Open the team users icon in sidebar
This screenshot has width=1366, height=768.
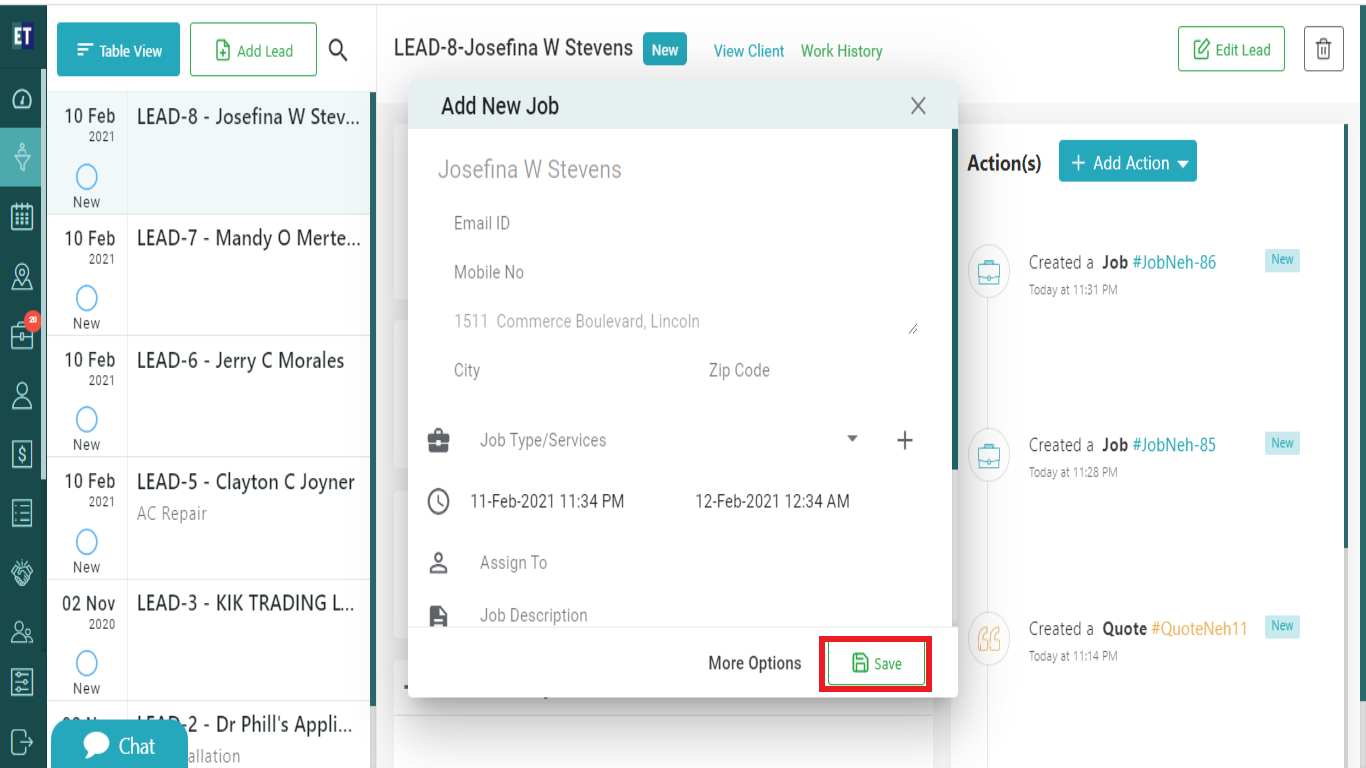22,632
